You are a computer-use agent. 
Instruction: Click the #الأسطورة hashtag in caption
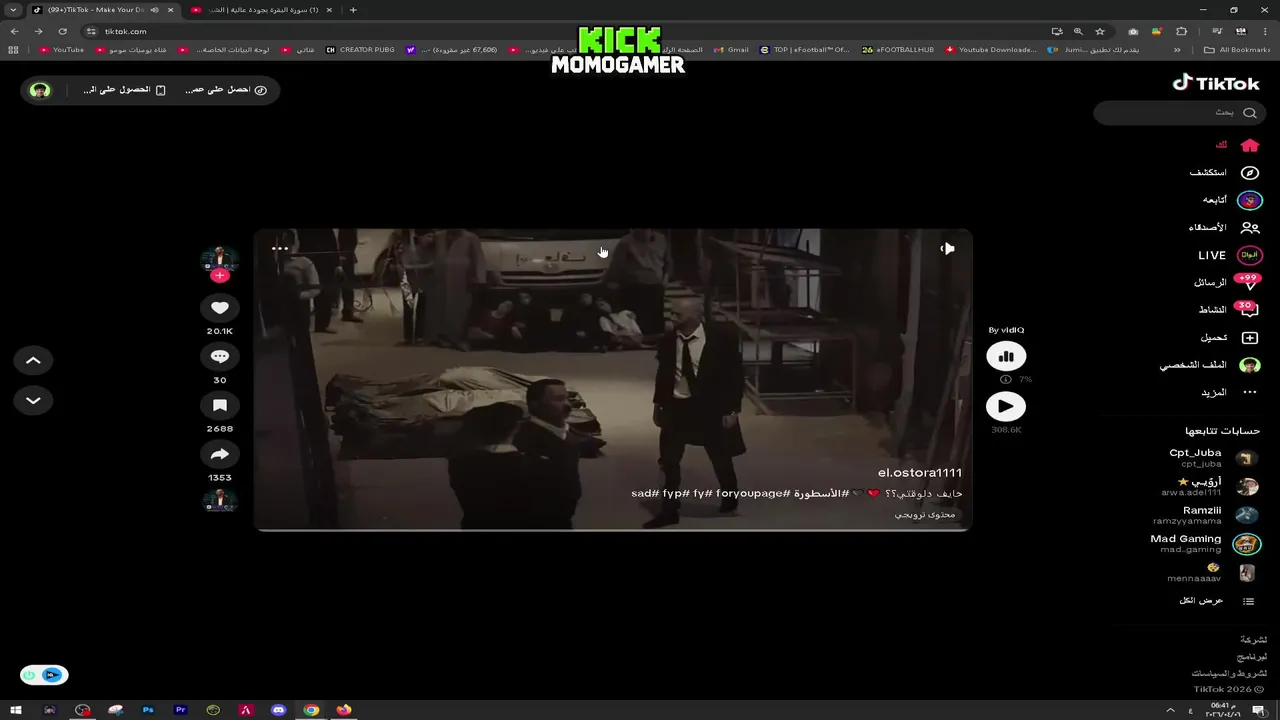tap(821, 494)
